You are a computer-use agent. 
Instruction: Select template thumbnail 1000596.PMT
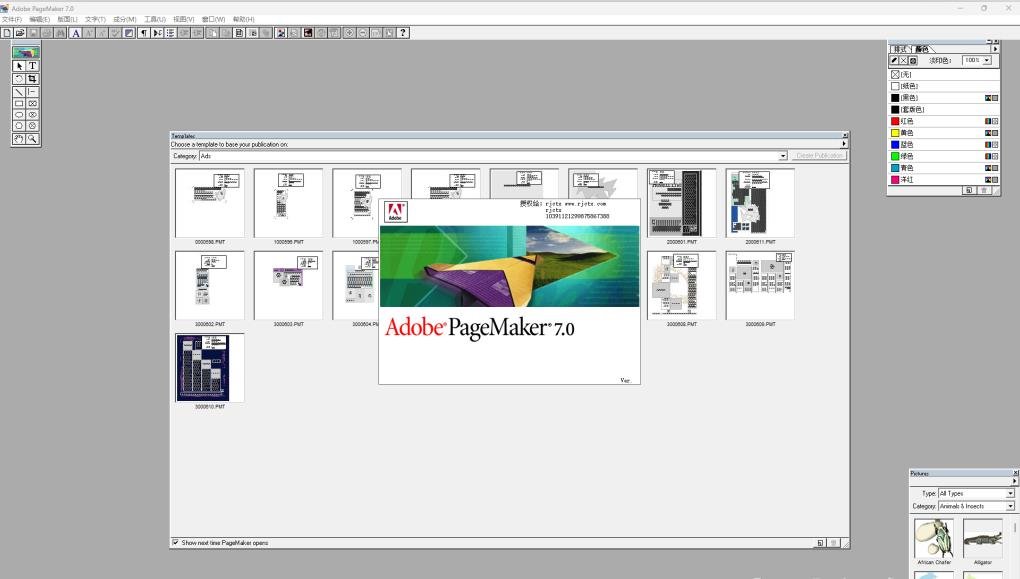[x=288, y=203]
